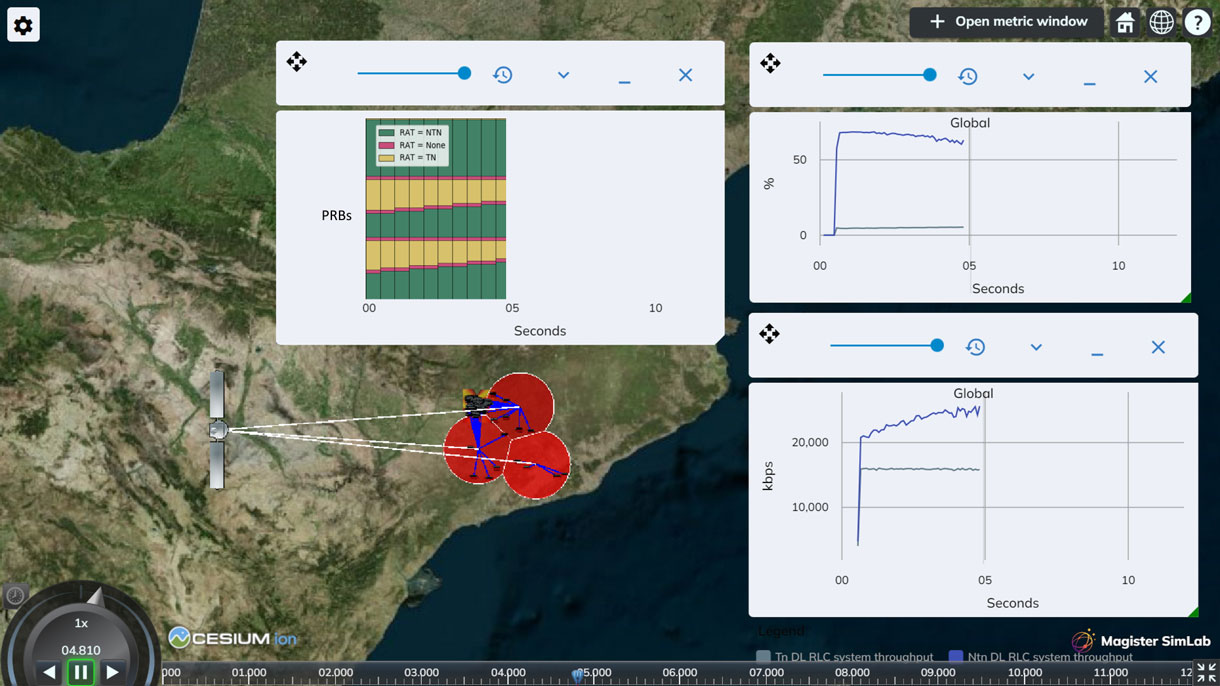Viewport: 1220px width, 686px height.
Task: Minimize the kbps throughput chart window
Action: click(x=1097, y=353)
